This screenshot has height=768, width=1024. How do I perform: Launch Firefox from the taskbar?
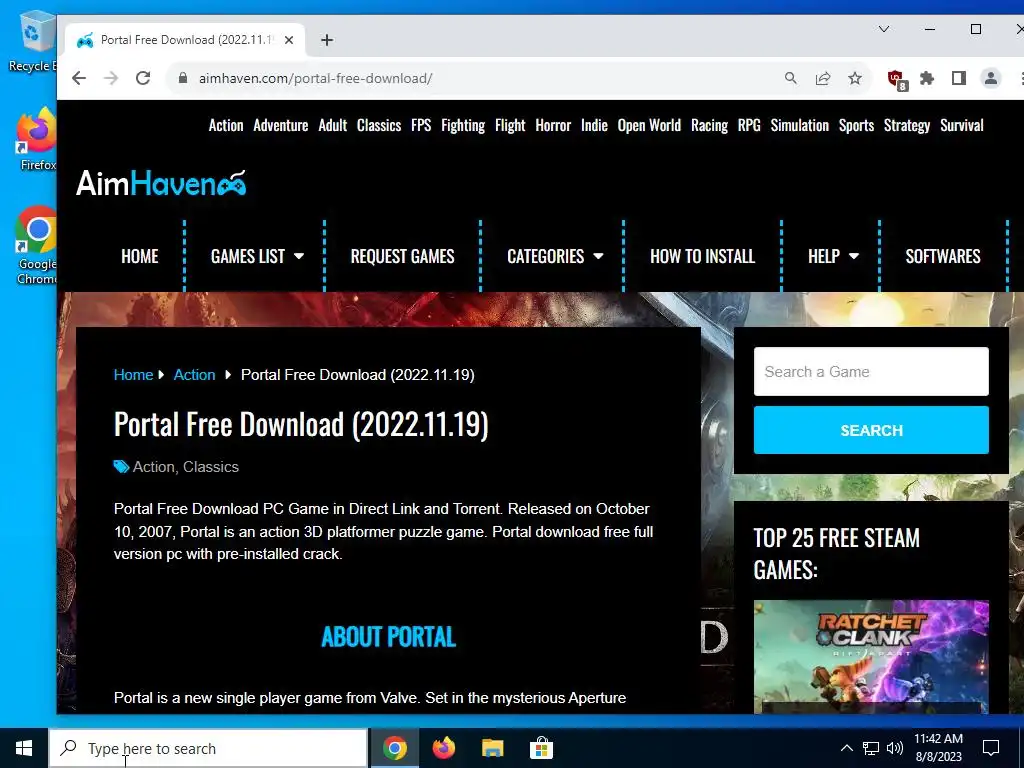[x=444, y=748]
